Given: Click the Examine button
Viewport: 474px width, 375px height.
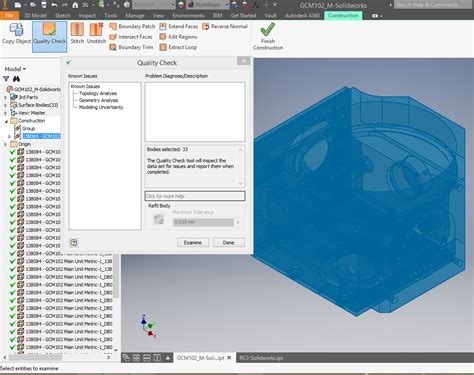Looking at the screenshot, I should [193, 242].
